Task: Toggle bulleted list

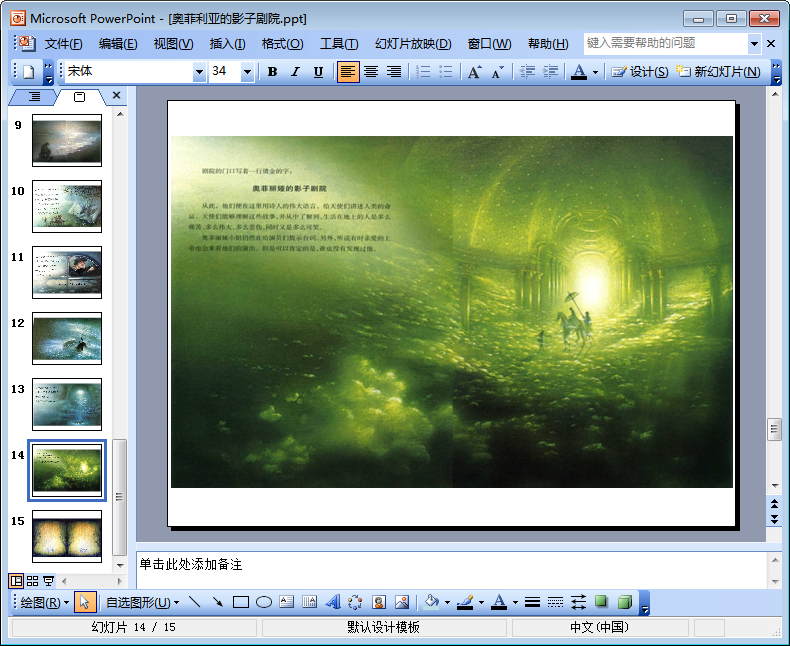Action: (446, 72)
